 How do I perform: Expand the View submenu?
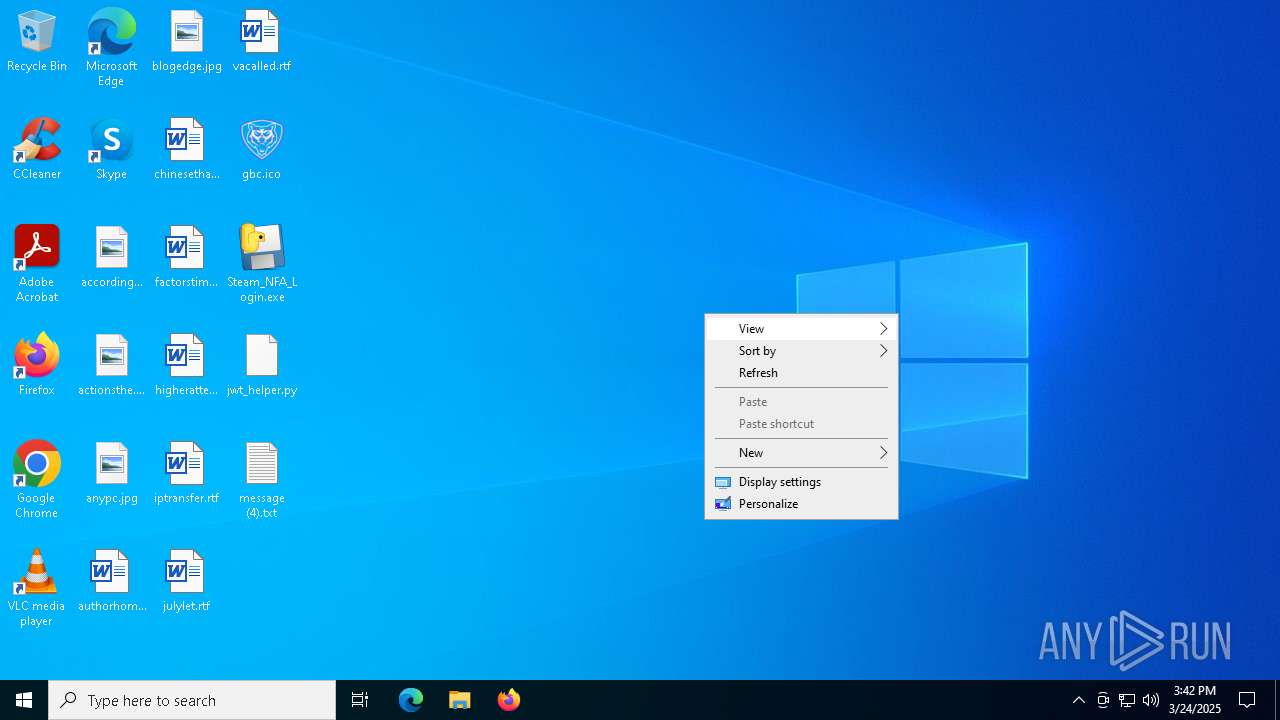click(801, 329)
